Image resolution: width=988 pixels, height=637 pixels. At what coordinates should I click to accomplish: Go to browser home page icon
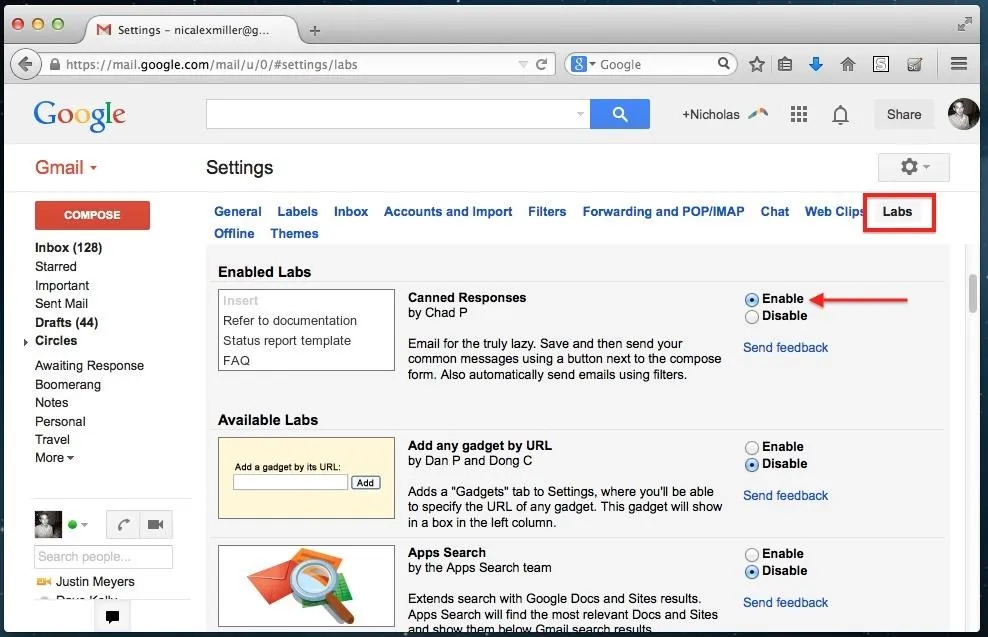click(847, 64)
